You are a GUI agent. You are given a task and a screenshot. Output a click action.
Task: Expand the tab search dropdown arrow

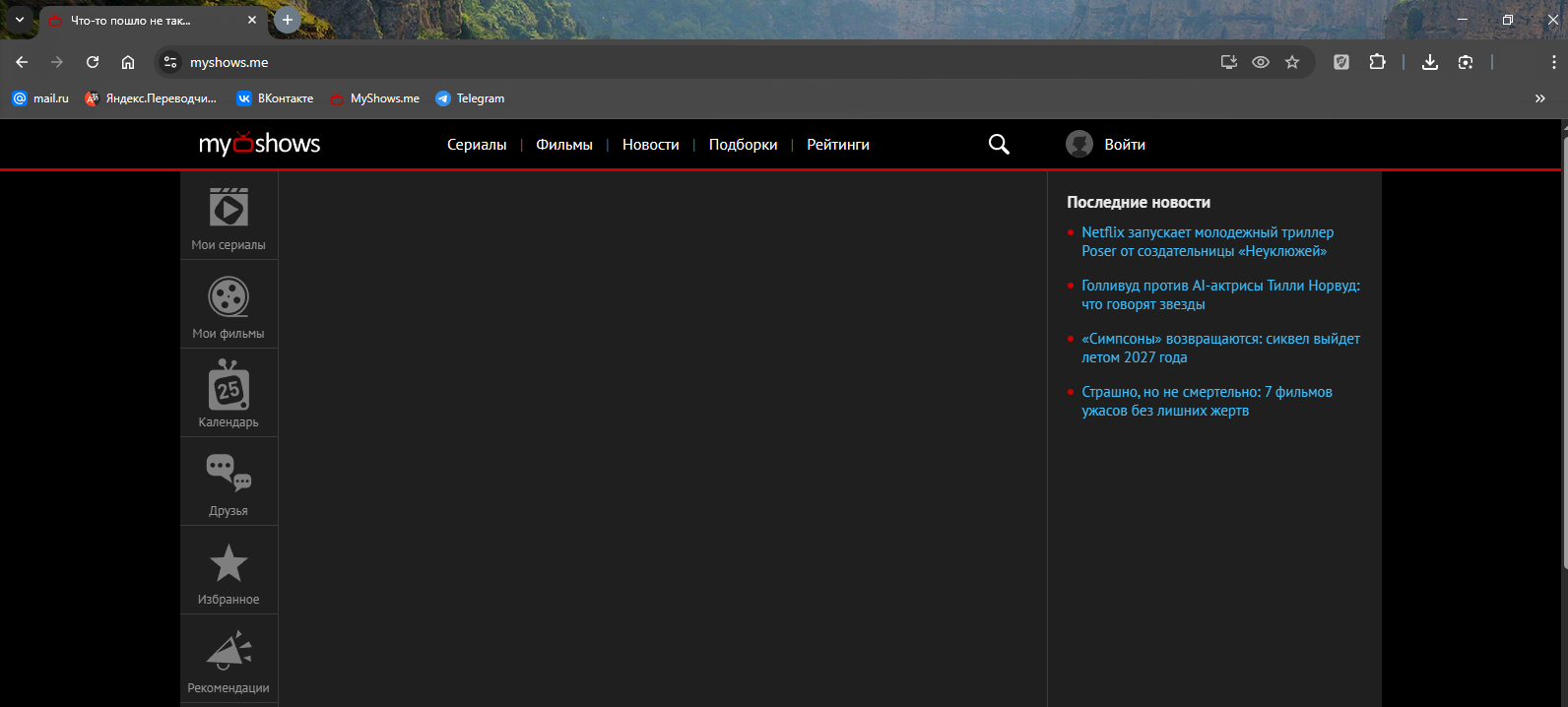tap(19, 20)
